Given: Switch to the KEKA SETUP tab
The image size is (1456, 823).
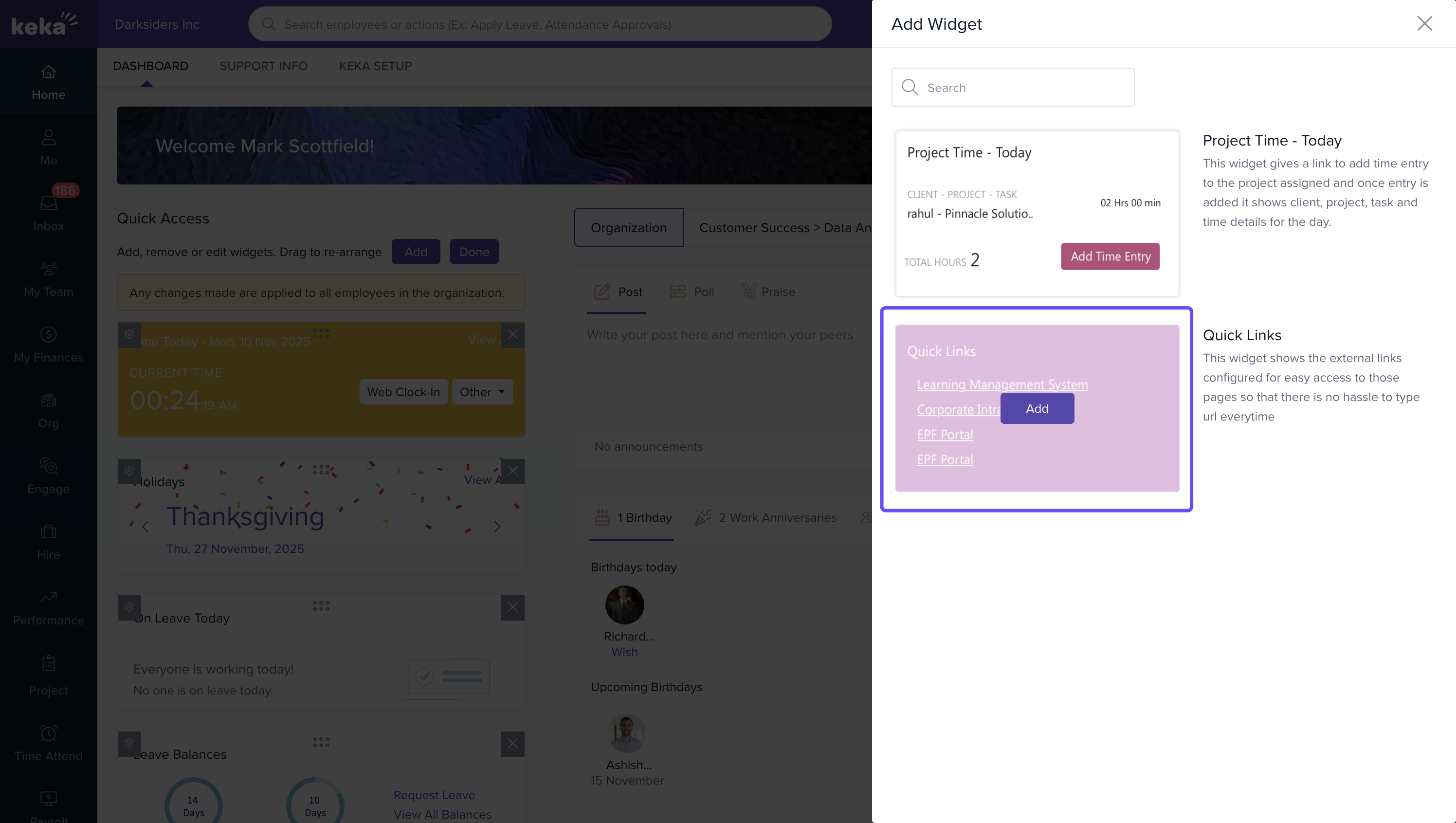Looking at the screenshot, I should tap(375, 66).
